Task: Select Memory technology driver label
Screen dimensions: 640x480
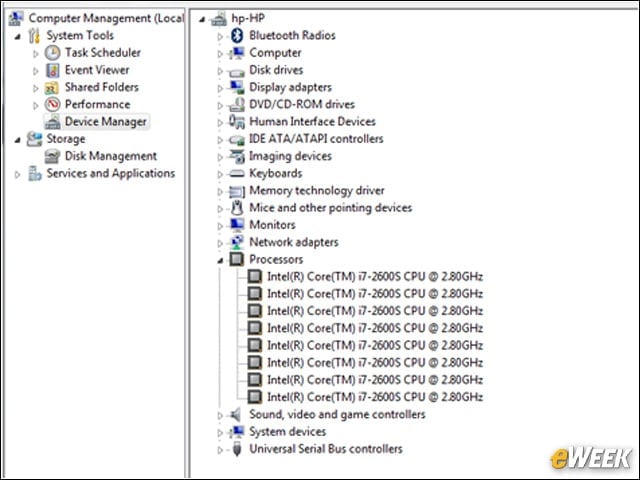Action: point(317,190)
